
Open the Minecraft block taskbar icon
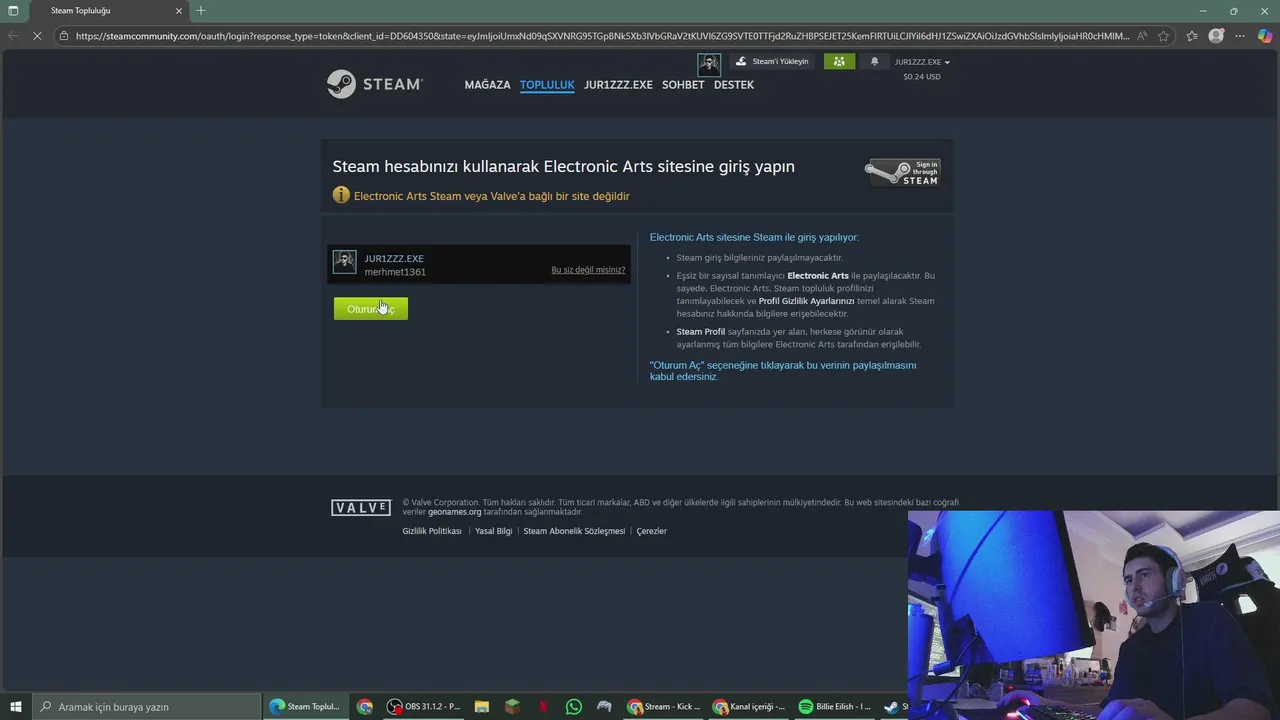[x=513, y=706]
